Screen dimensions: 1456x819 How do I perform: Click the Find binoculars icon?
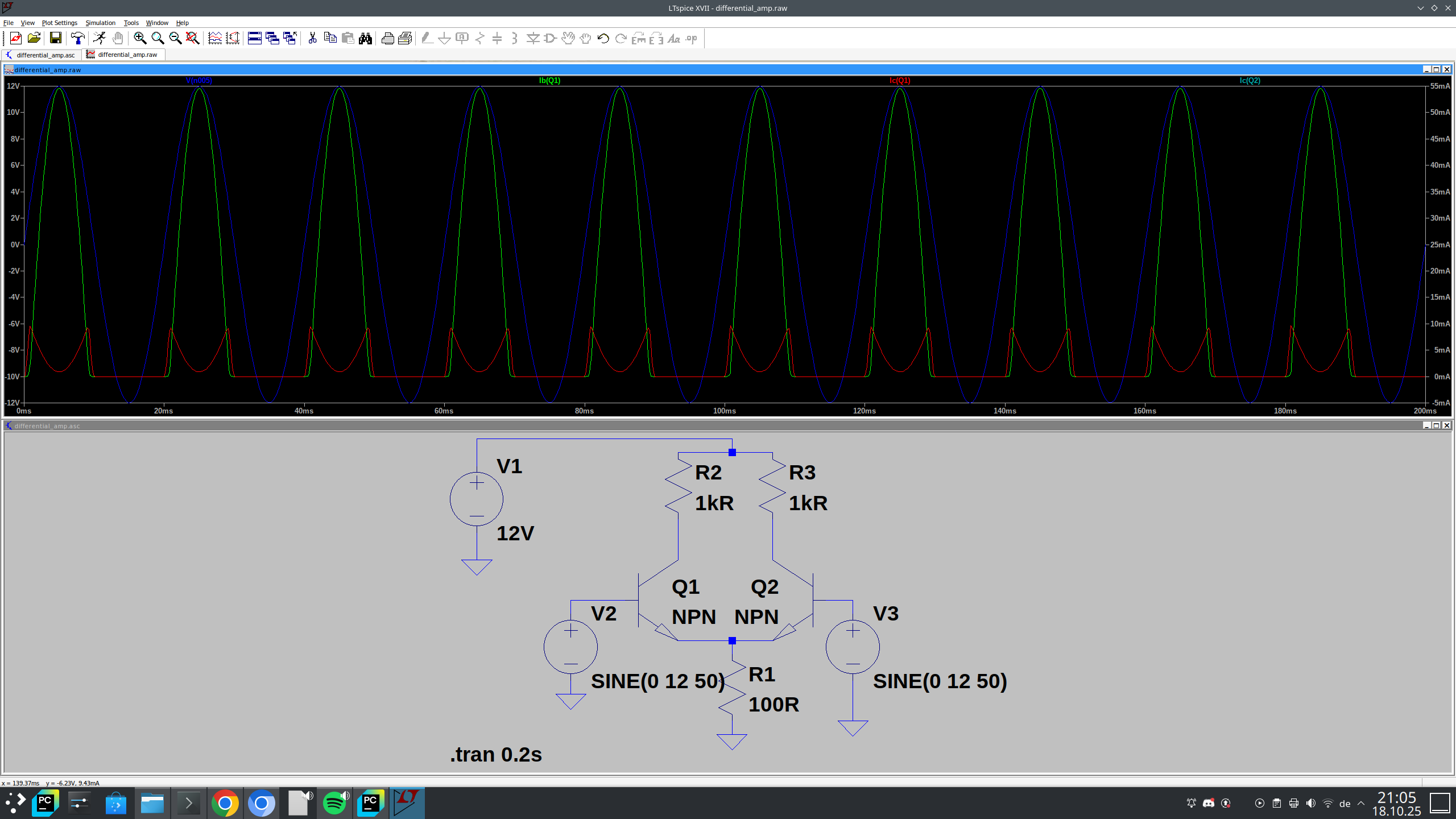tap(365, 38)
